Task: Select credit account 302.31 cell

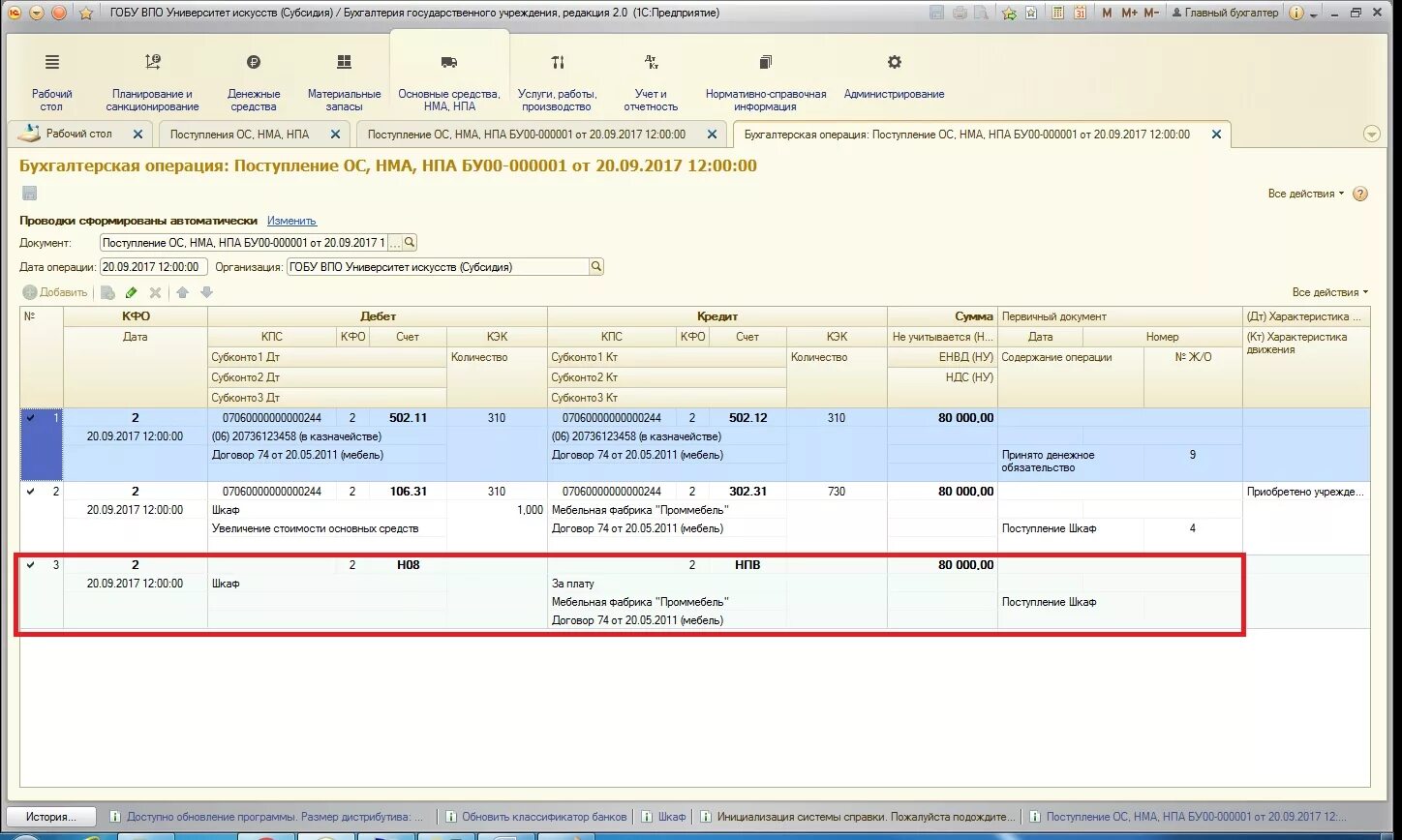Action: (747, 492)
